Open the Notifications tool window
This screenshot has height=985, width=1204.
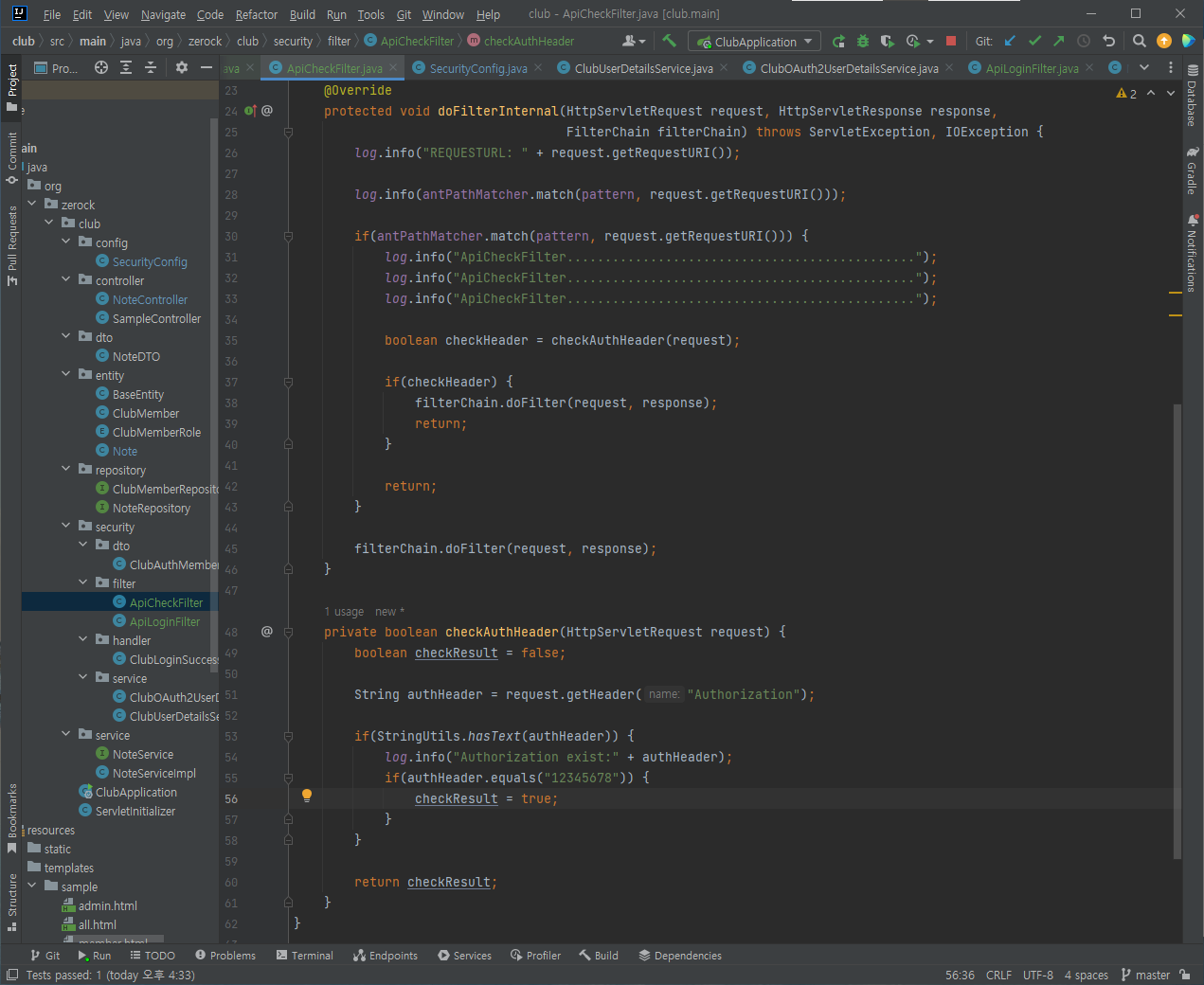click(x=1193, y=253)
